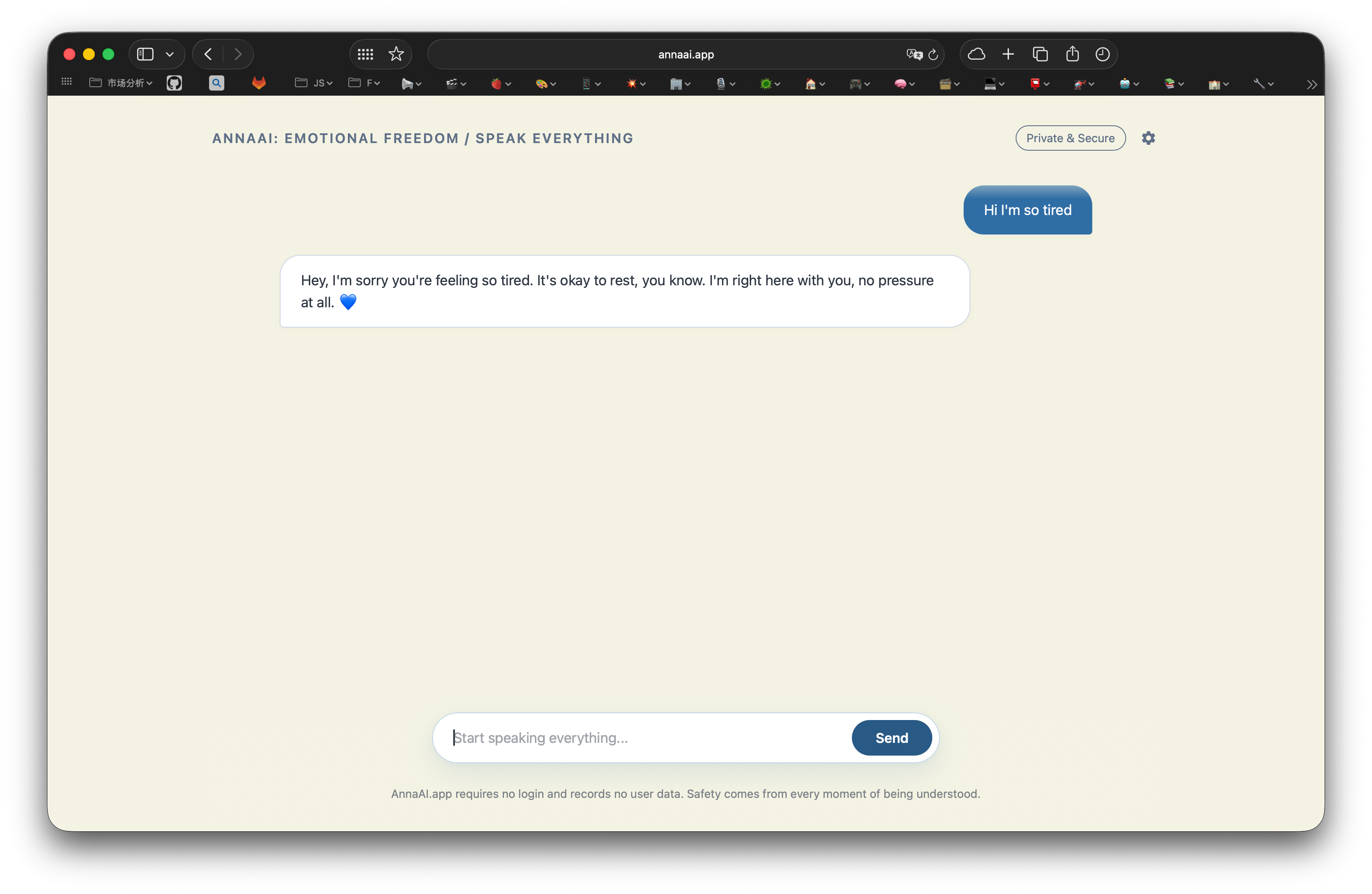Click the Send button
Image resolution: width=1372 pixels, height=894 pixels.
(891, 738)
